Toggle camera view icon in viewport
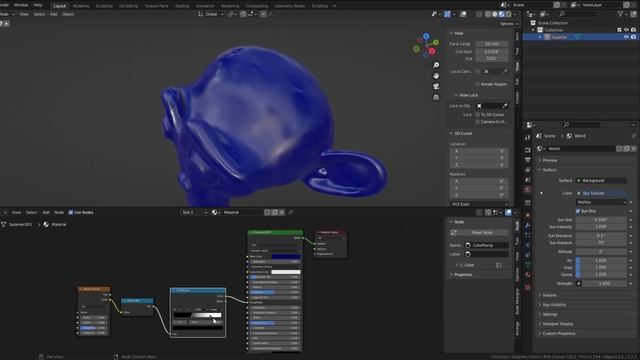The height and width of the screenshot is (360, 640). (x=436, y=87)
